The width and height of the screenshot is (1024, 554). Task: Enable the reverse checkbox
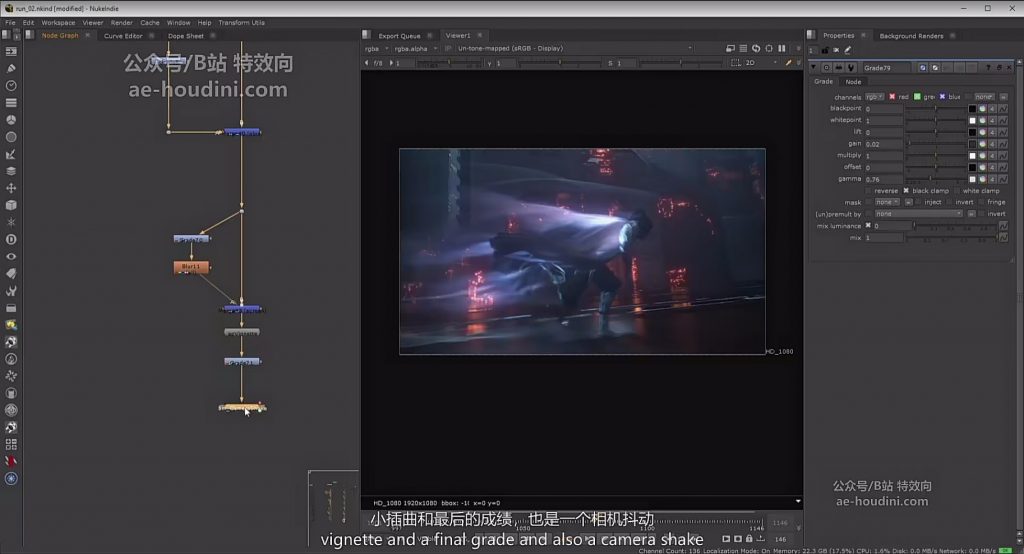[x=868, y=191]
